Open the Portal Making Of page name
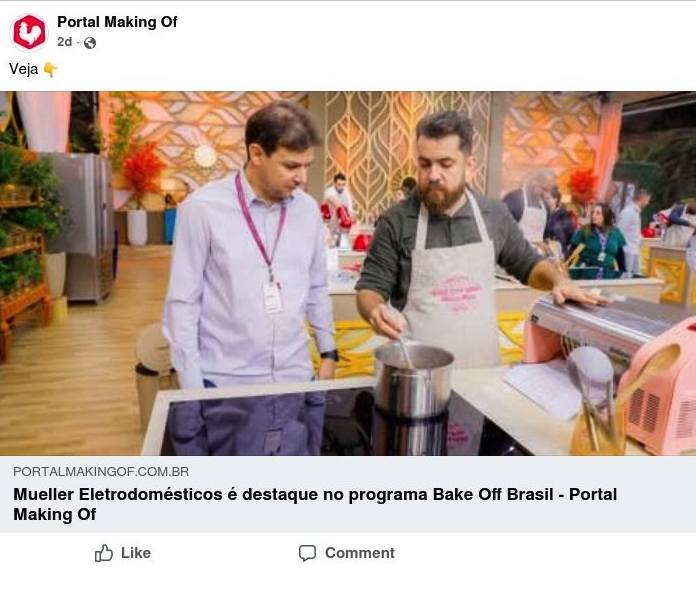The width and height of the screenshot is (696, 599). pos(117,22)
